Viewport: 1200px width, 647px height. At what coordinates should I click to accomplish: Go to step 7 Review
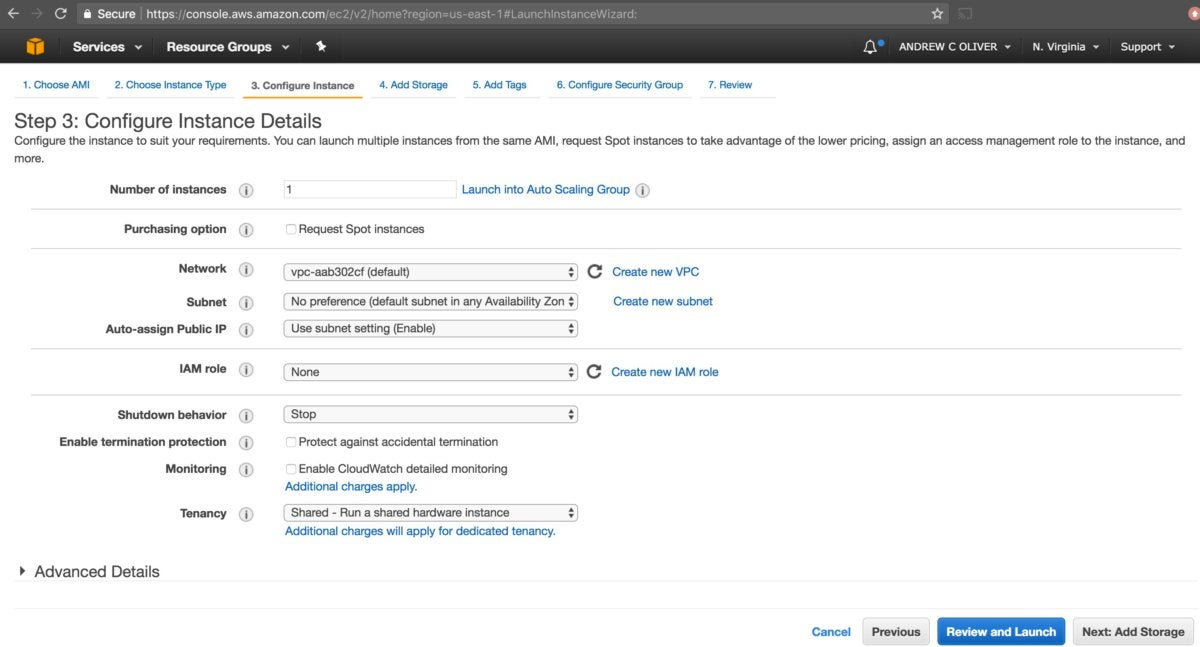pyautogui.click(x=730, y=85)
